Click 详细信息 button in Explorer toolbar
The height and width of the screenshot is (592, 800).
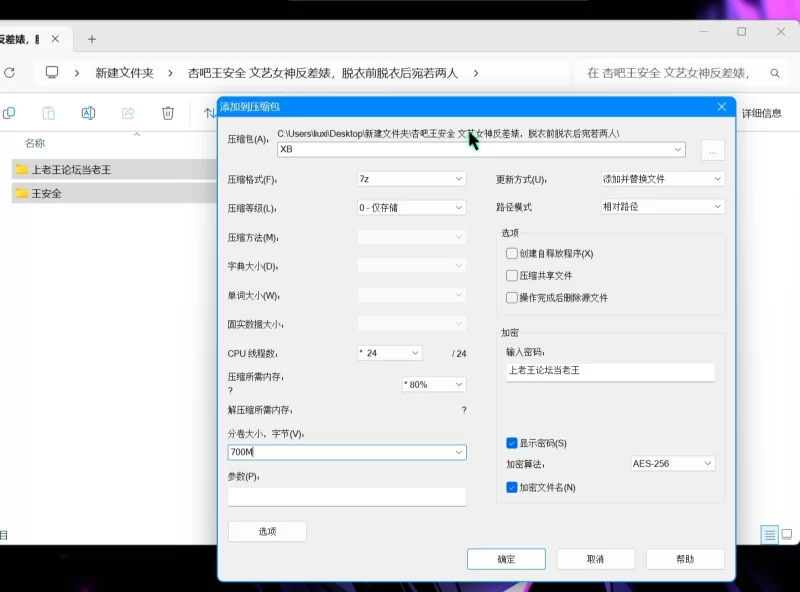tap(762, 113)
